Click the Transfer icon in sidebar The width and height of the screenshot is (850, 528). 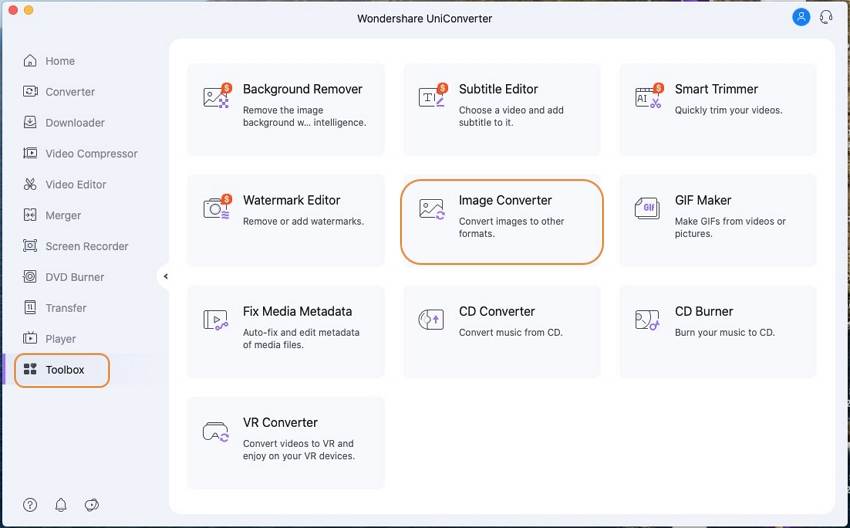tap(30, 308)
